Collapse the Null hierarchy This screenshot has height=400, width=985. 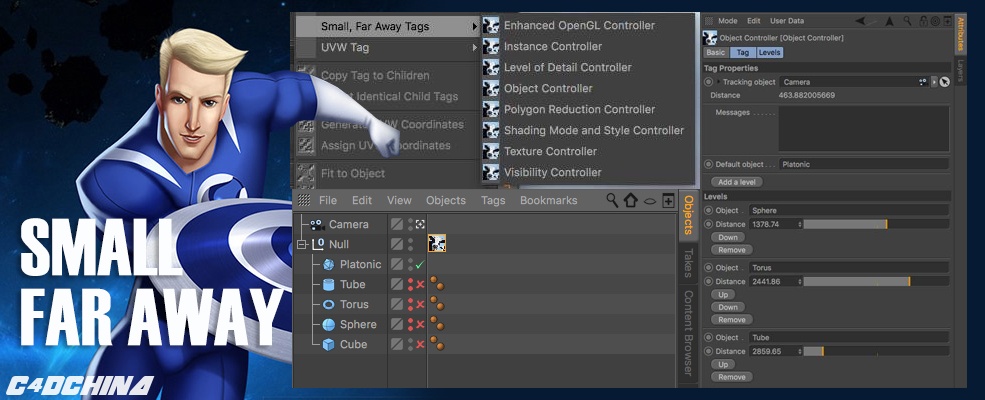pos(302,244)
